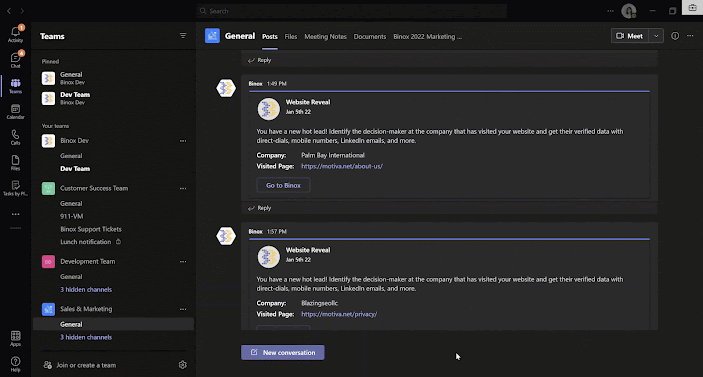Open the user profile avatar
The image size is (703, 377).
tap(629, 11)
